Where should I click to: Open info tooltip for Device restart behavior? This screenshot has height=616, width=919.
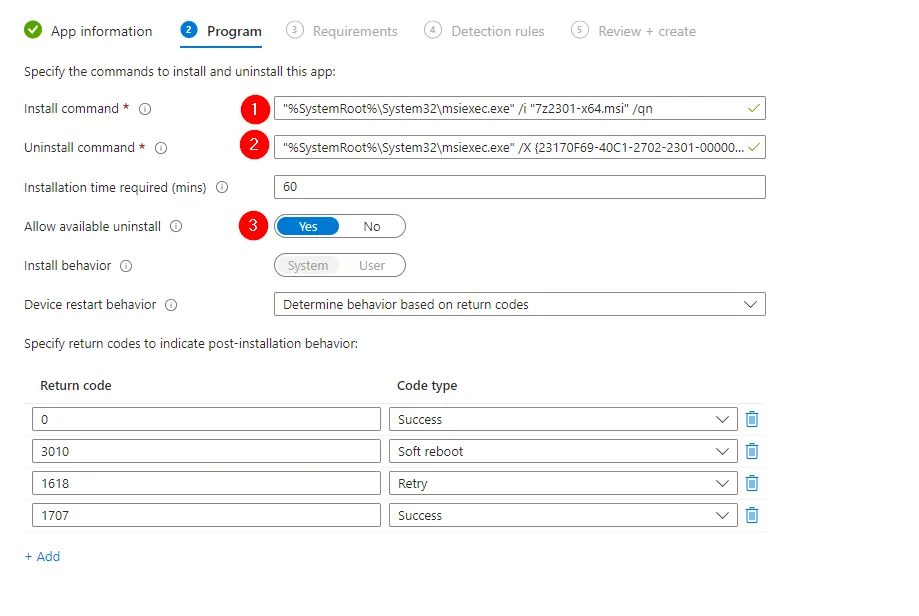[x=171, y=305]
